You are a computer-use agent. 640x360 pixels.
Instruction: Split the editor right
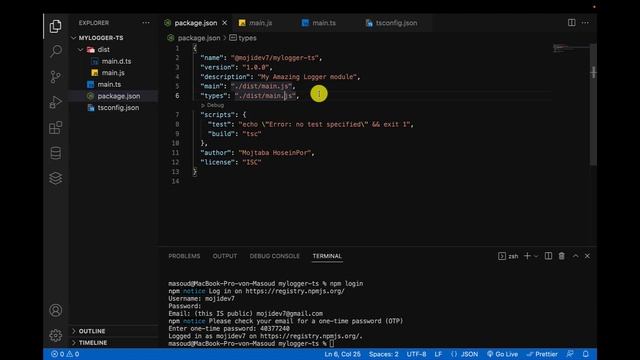coord(571,23)
